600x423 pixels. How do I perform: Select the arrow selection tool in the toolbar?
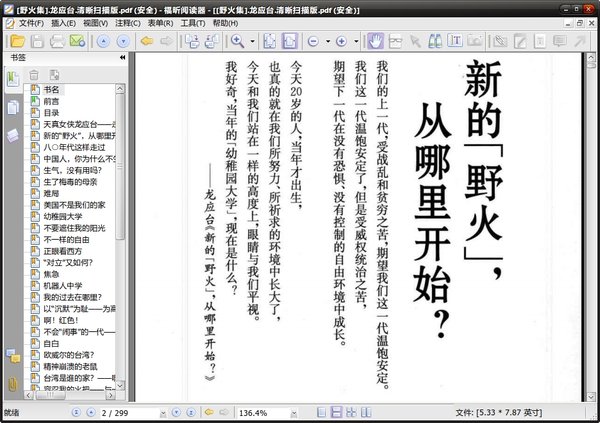[415, 41]
